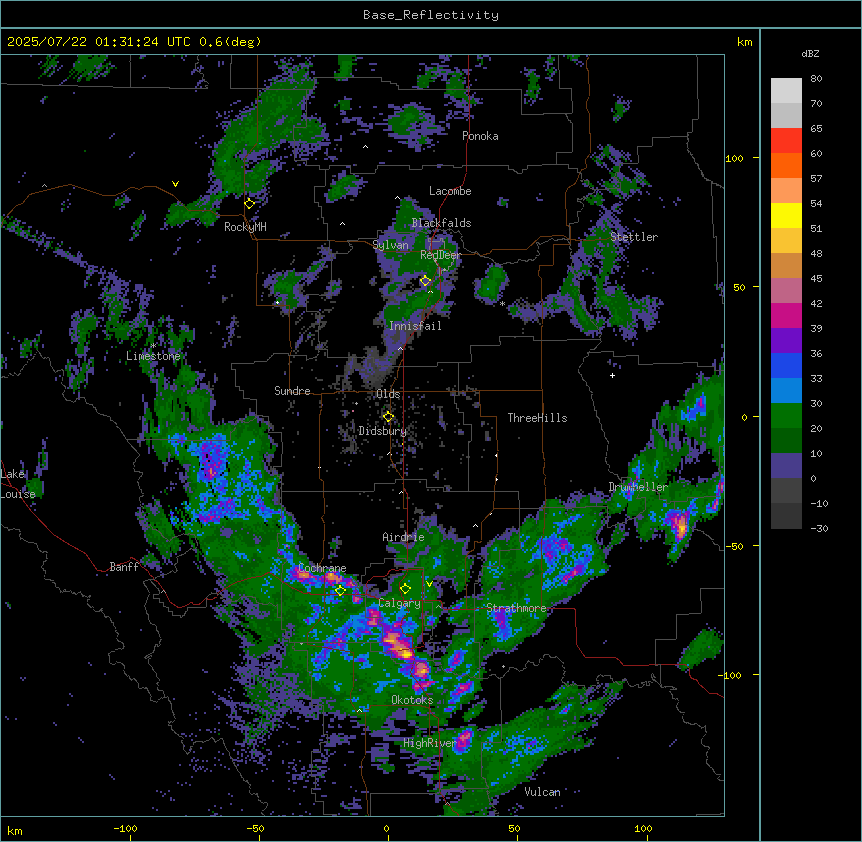
Task: Click the yellow diamond marker below Cochrane
Action: tap(340, 590)
